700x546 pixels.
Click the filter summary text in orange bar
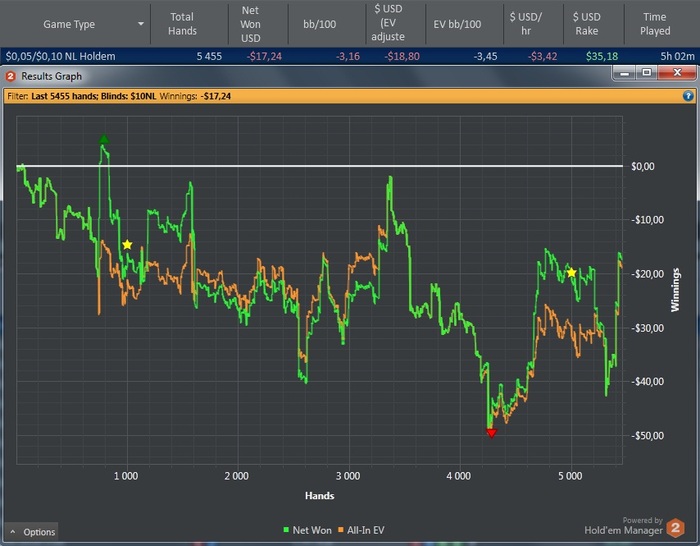119,96
